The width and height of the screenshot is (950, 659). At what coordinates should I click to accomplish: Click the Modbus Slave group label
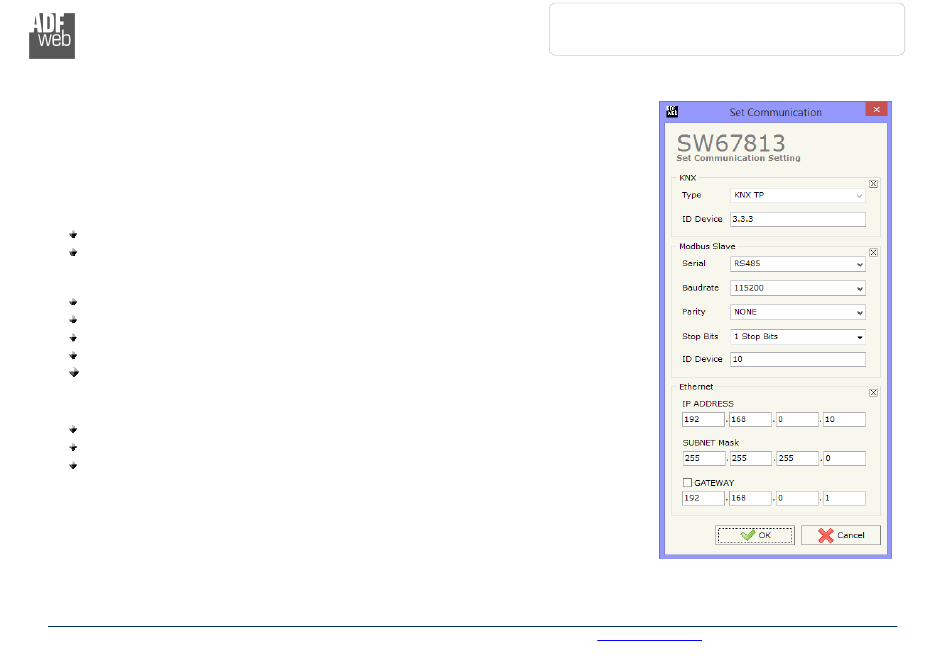707,247
